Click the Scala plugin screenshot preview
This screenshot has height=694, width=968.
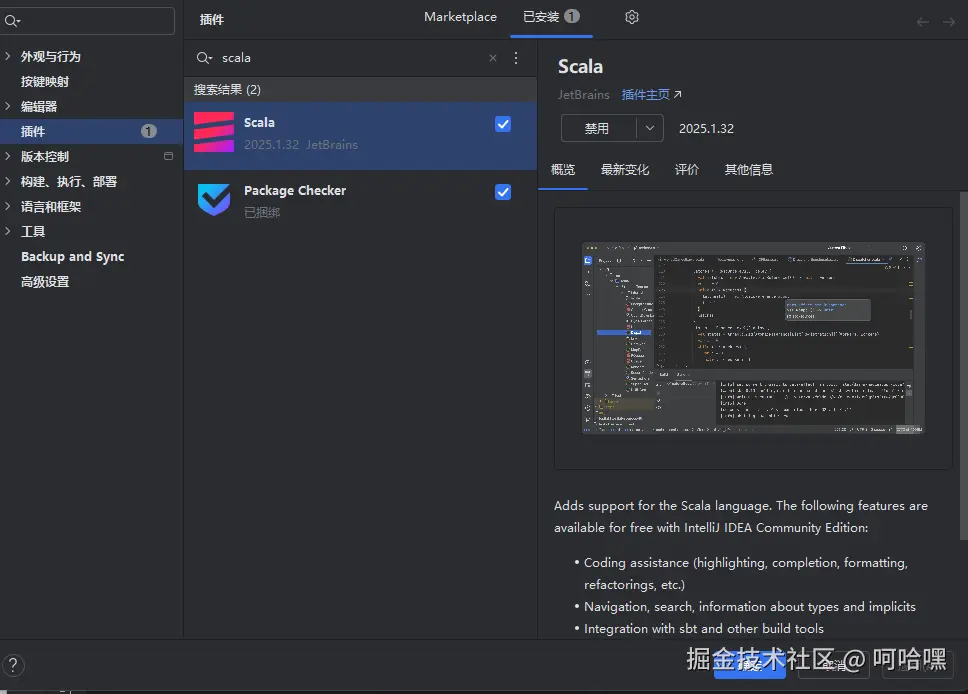click(x=753, y=338)
